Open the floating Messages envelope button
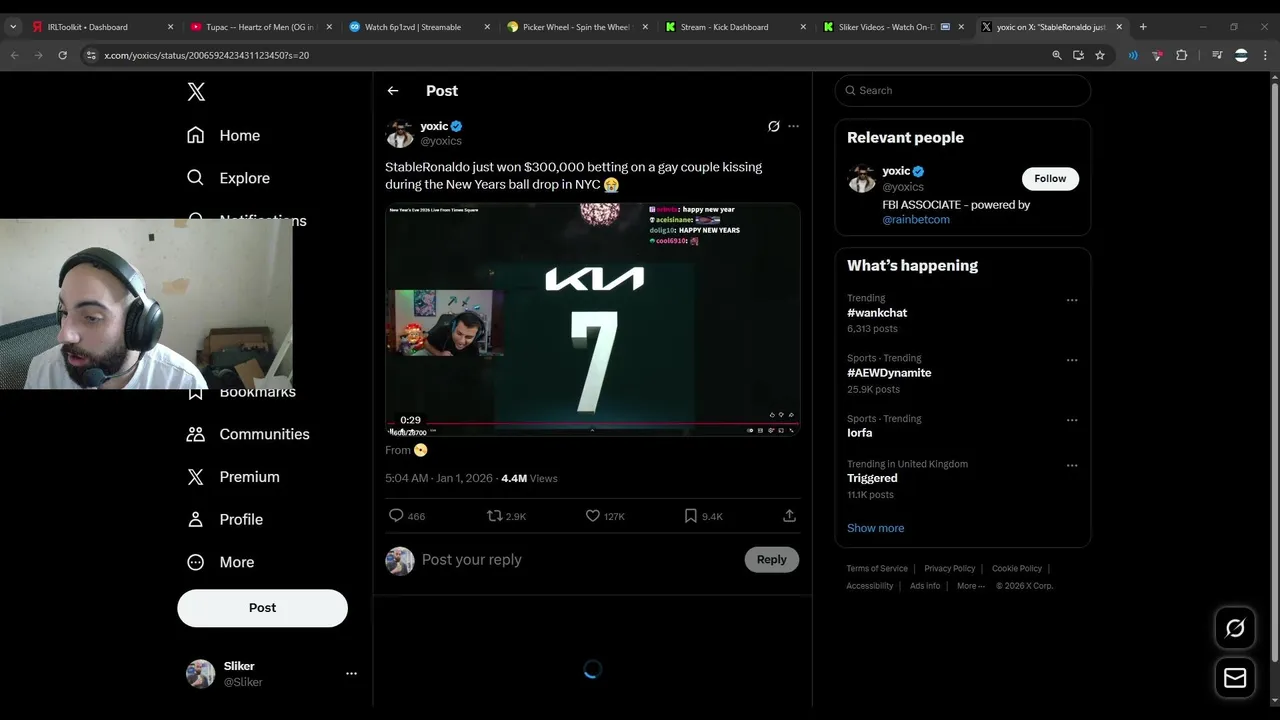Screen dimensions: 1280x720 tap(1235, 678)
